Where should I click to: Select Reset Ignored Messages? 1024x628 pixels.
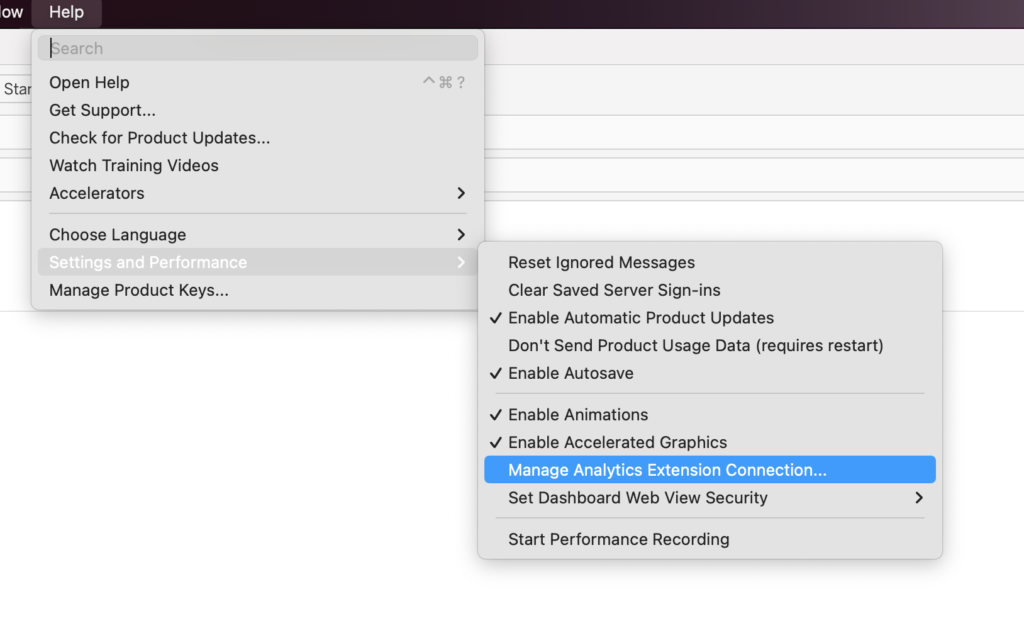(x=601, y=263)
